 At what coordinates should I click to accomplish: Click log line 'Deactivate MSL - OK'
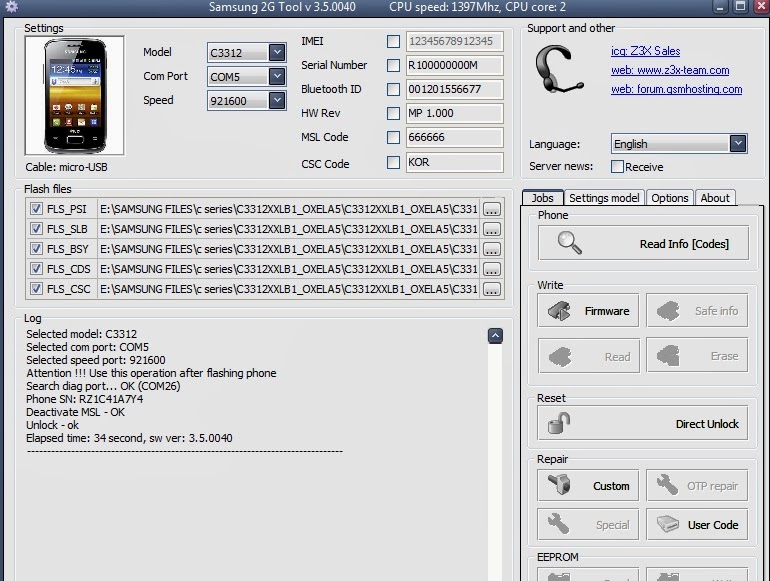[76, 412]
